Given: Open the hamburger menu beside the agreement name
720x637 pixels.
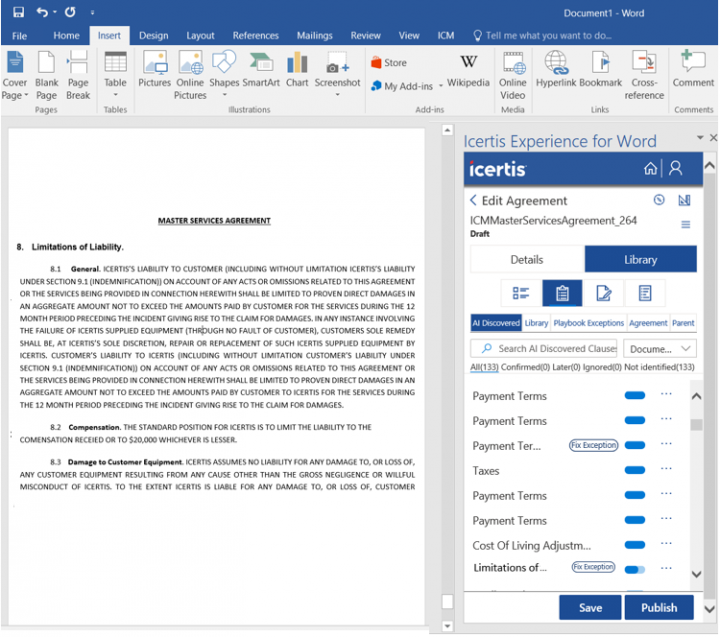Looking at the screenshot, I should [x=686, y=225].
